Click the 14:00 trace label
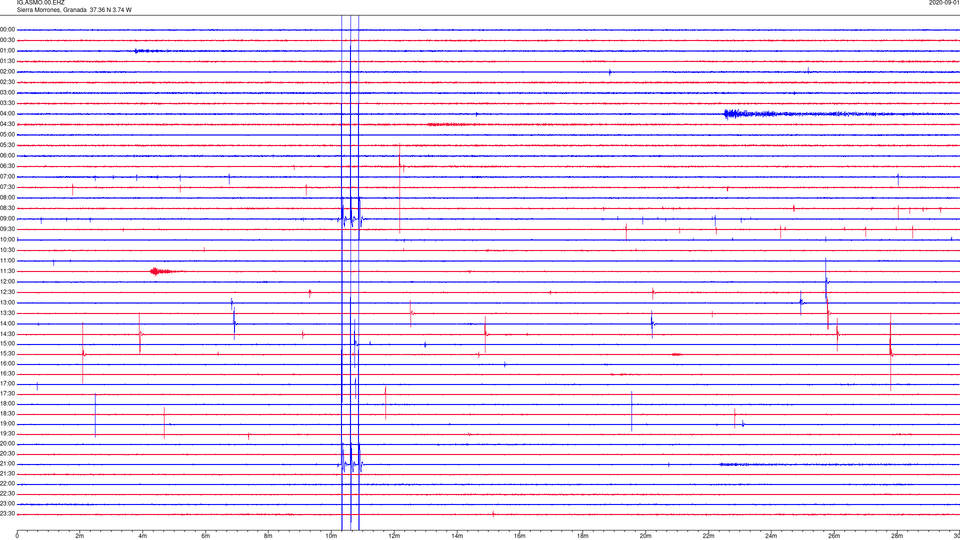Viewport: 960px width, 540px height. (7, 324)
